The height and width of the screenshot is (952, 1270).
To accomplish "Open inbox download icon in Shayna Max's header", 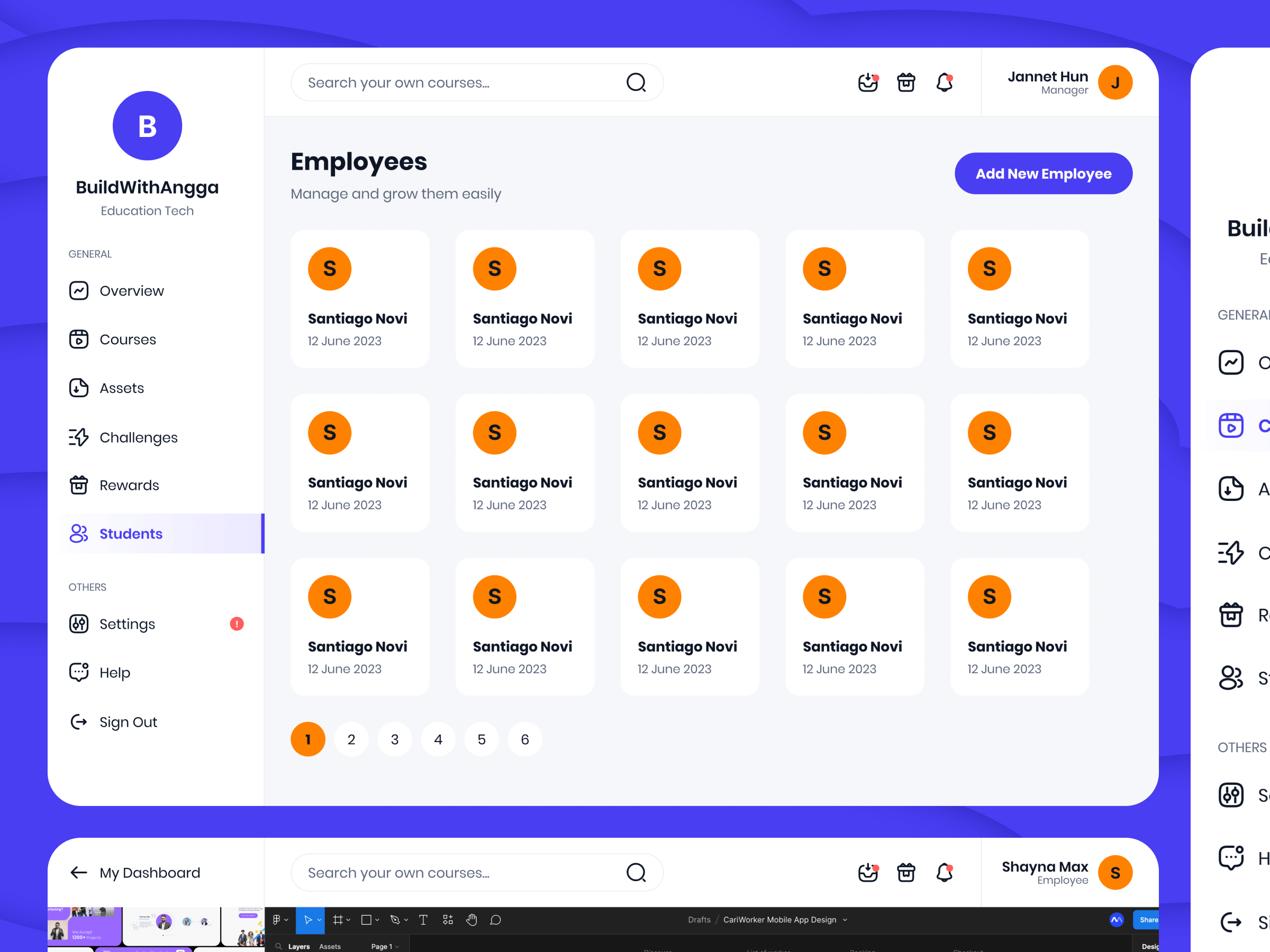I will coord(868,873).
